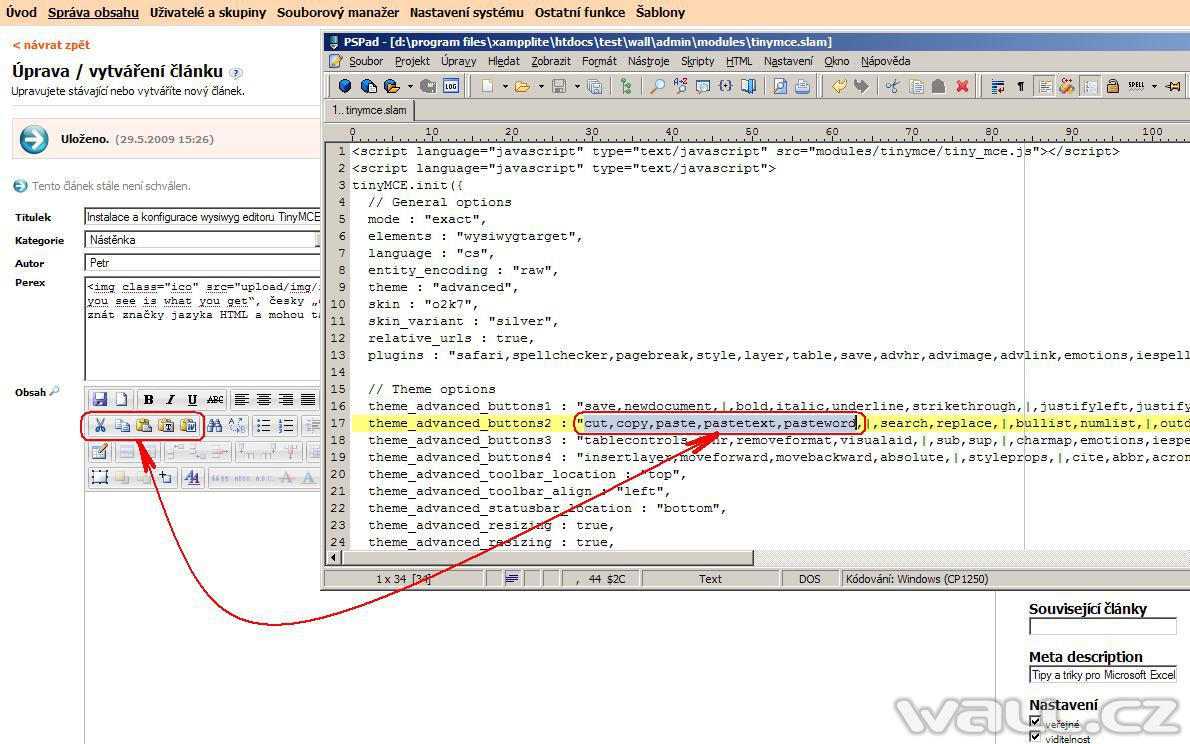Click PSPad Print preview icon
This screenshot has width=1190, height=744.
pyautogui.click(x=780, y=86)
